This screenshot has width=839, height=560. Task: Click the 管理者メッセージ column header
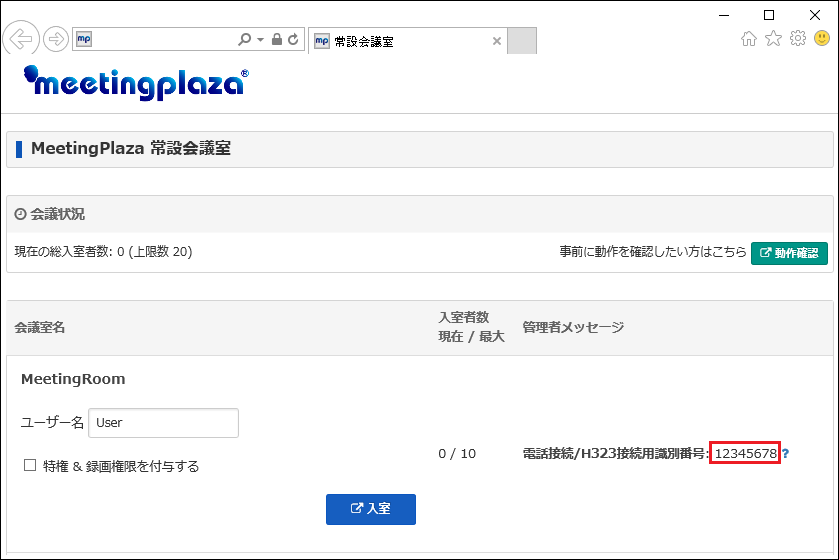[574, 327]
